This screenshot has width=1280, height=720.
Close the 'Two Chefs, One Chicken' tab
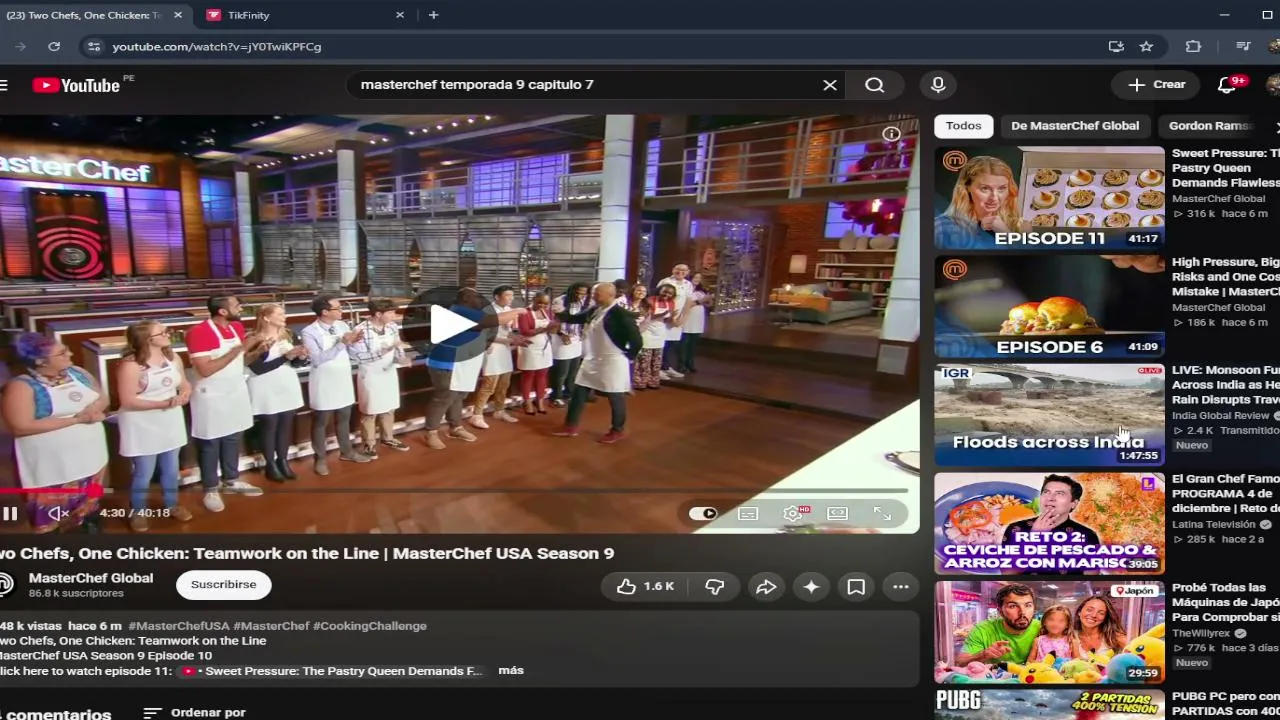[x=178, y=15]
